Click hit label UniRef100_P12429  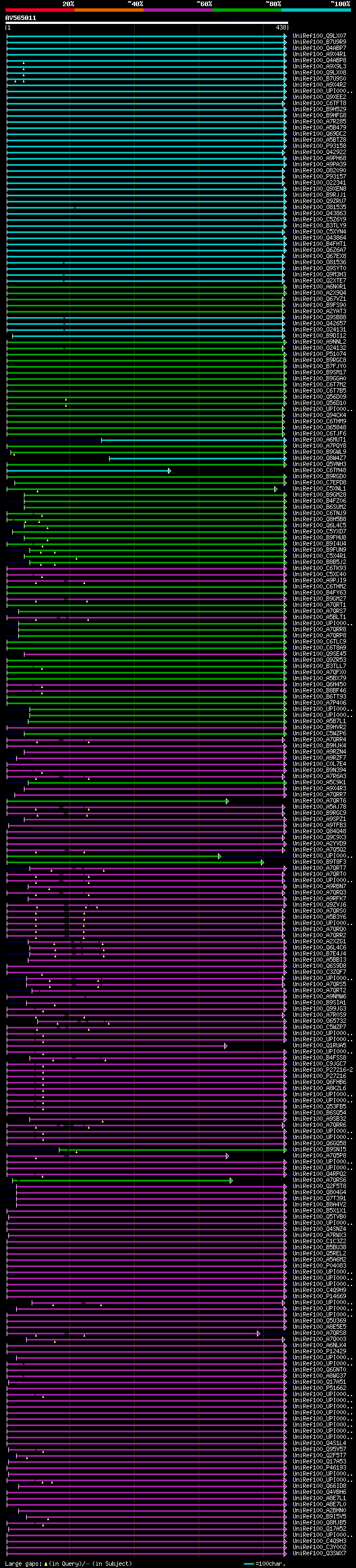point(319,1352)
